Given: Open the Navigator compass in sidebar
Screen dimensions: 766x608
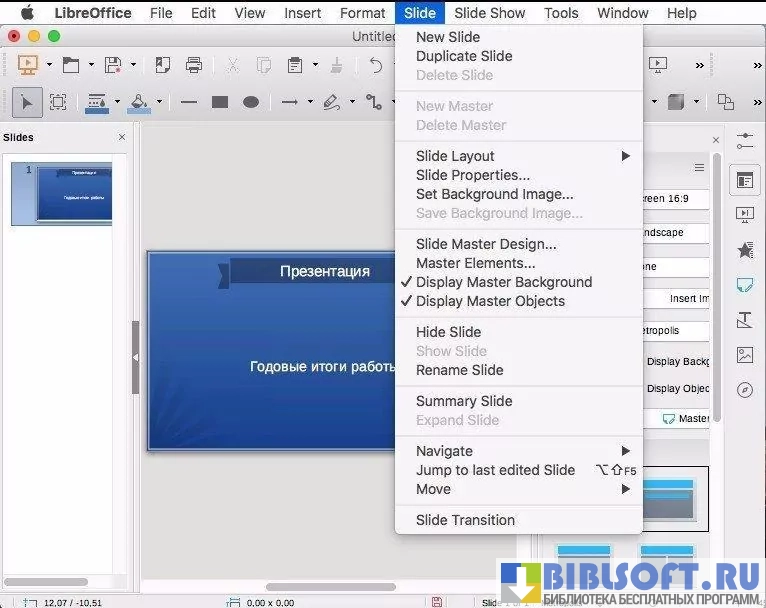Looking at the screenshot, I should (x=744, y=390).
